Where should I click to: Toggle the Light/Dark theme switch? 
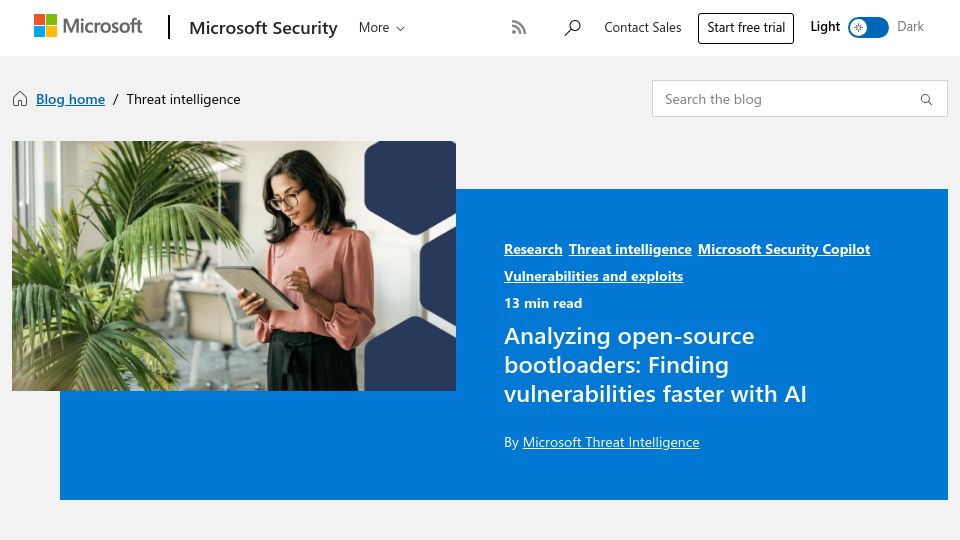[868, 28]
